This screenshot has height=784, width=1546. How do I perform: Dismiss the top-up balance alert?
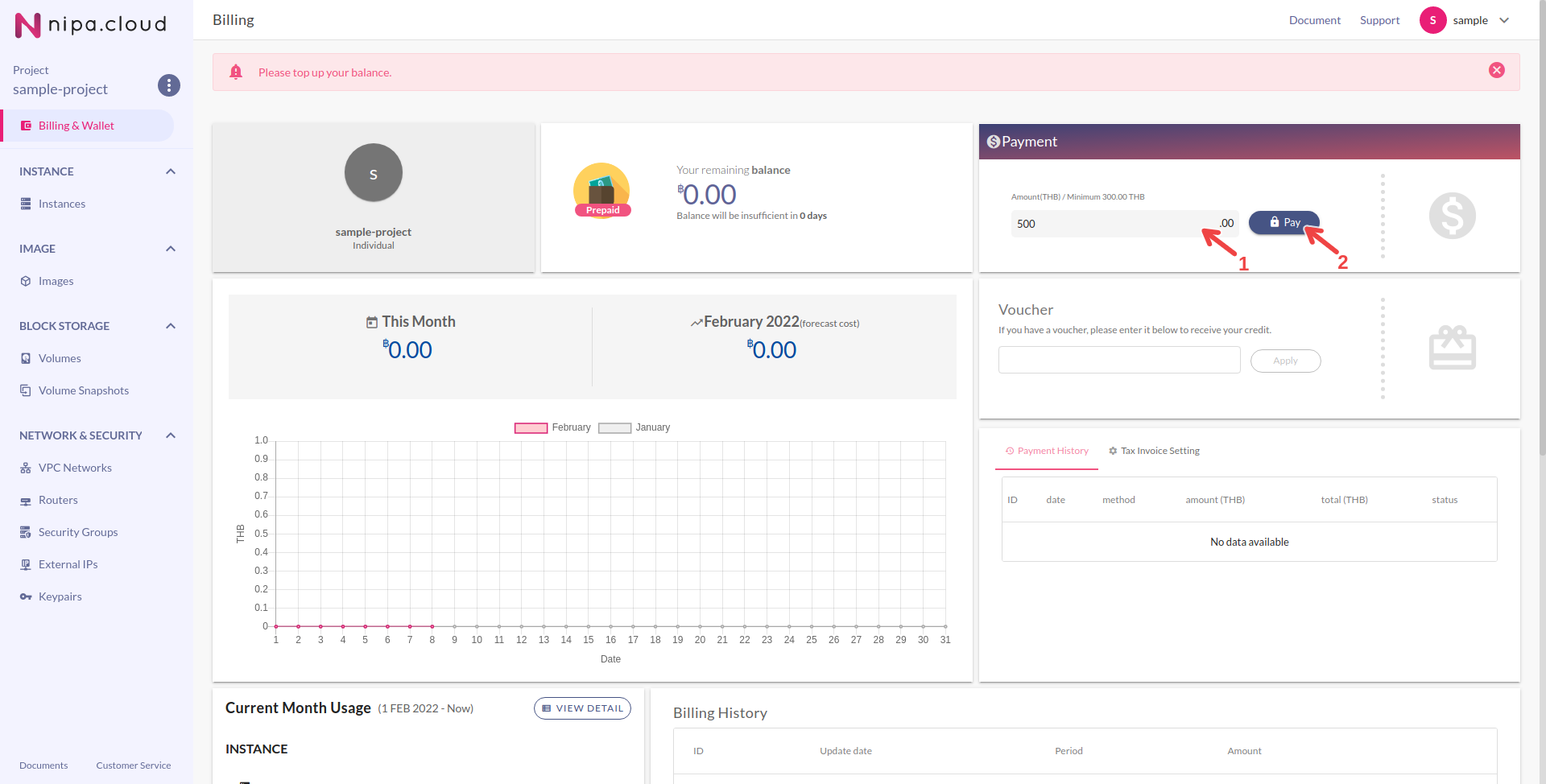pyautogui.click(x=1496, y=70)
